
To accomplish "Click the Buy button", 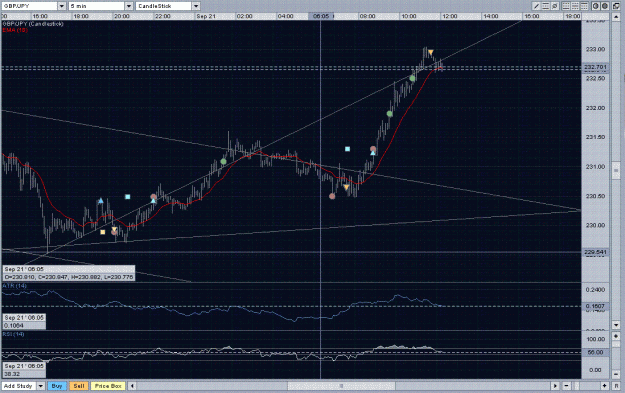I will click(x=57, y=386).
